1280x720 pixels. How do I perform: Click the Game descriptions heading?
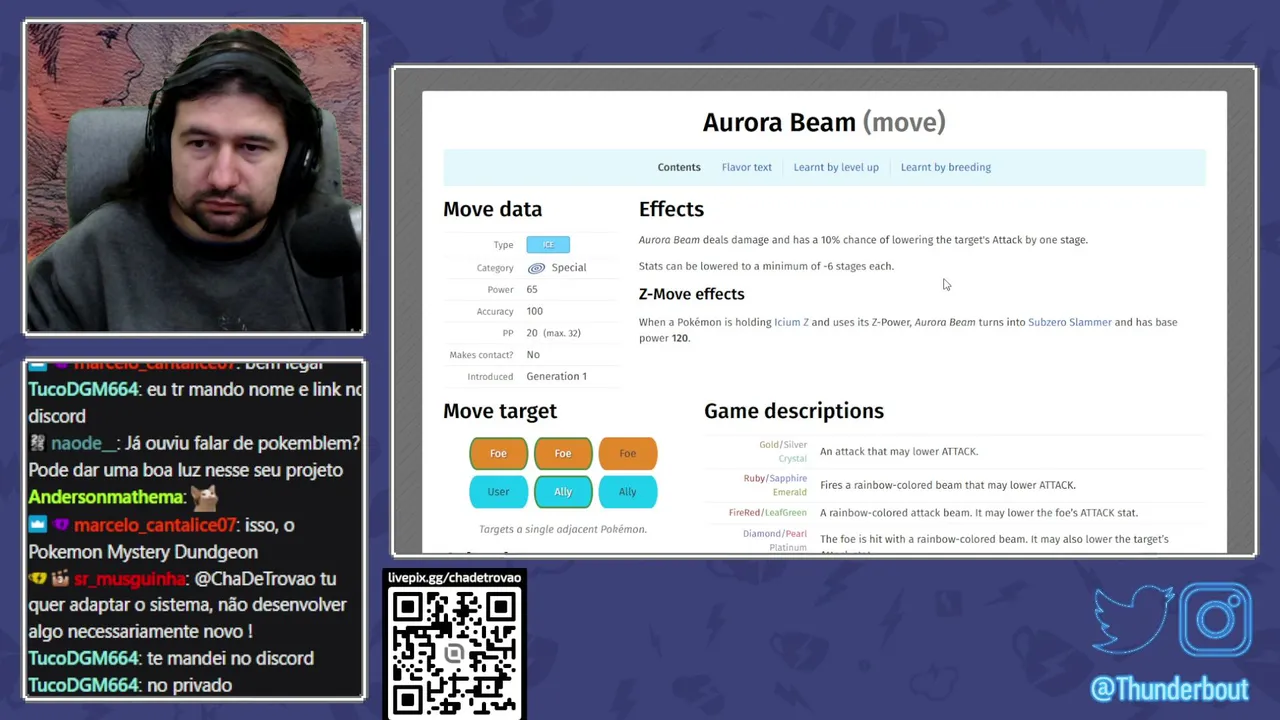[x=794, y=411]
